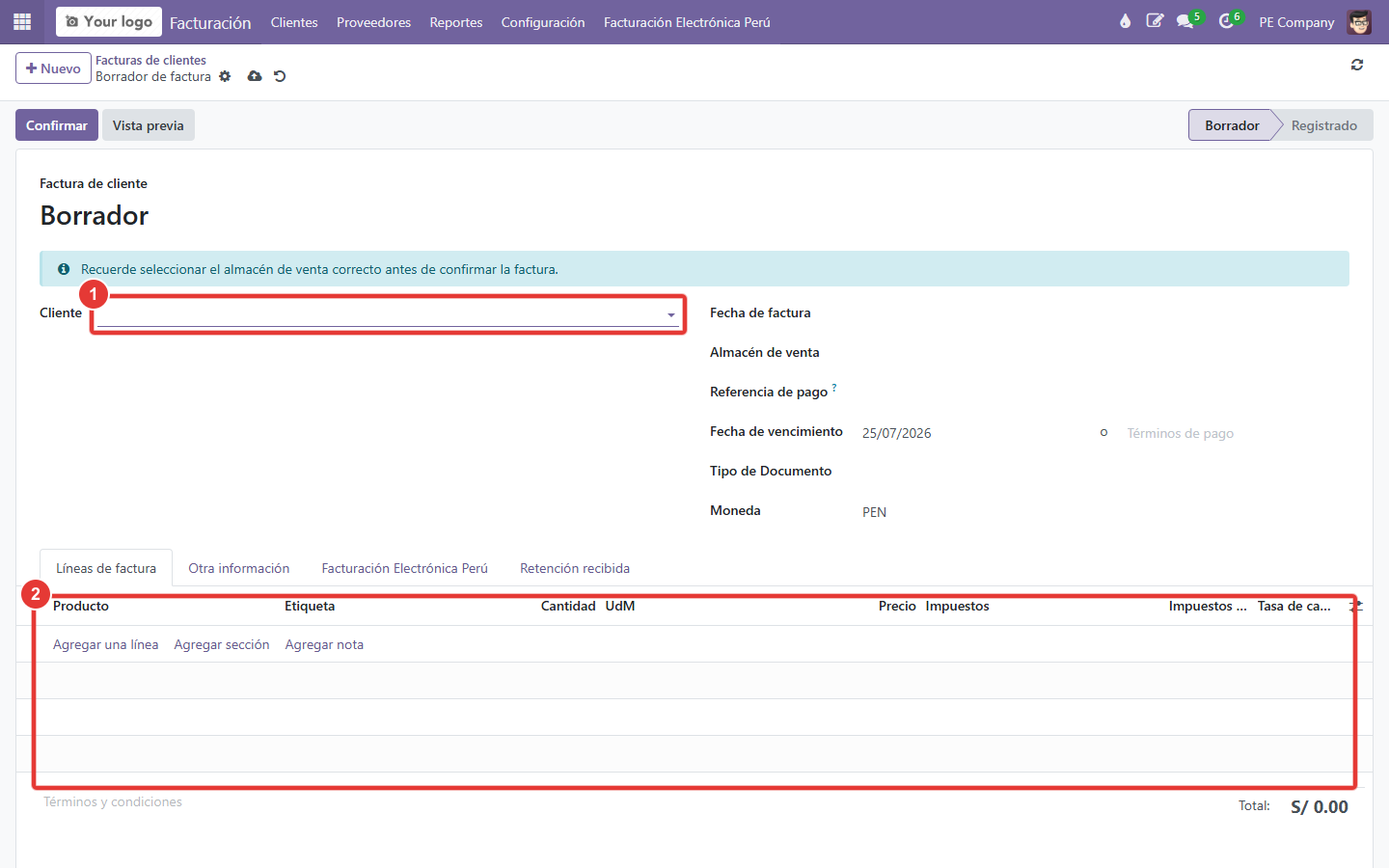Click Agregar una línea link
Screen dimensions: 1389x868
pyautogui.click(x=106, y=644)
